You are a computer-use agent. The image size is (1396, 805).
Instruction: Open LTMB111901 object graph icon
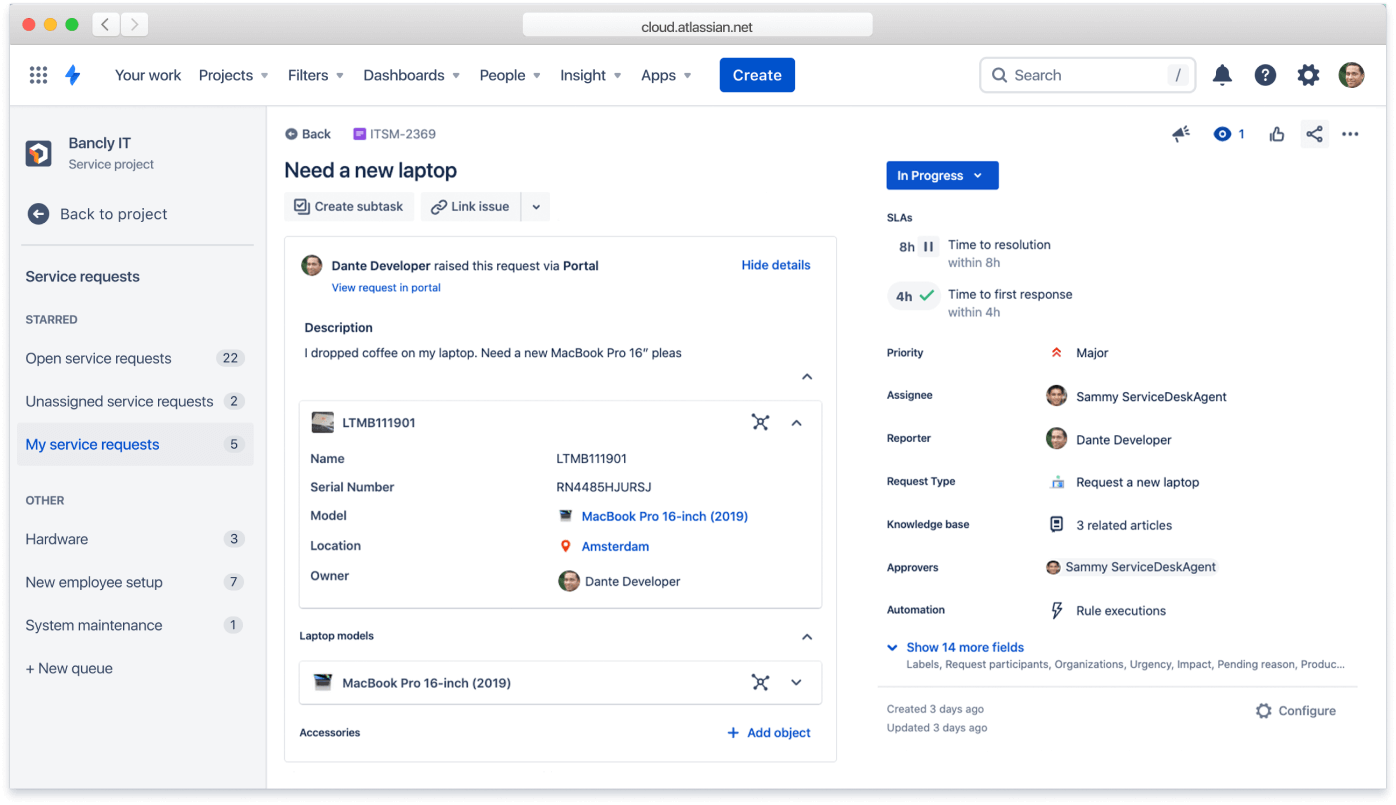[760, 422]
